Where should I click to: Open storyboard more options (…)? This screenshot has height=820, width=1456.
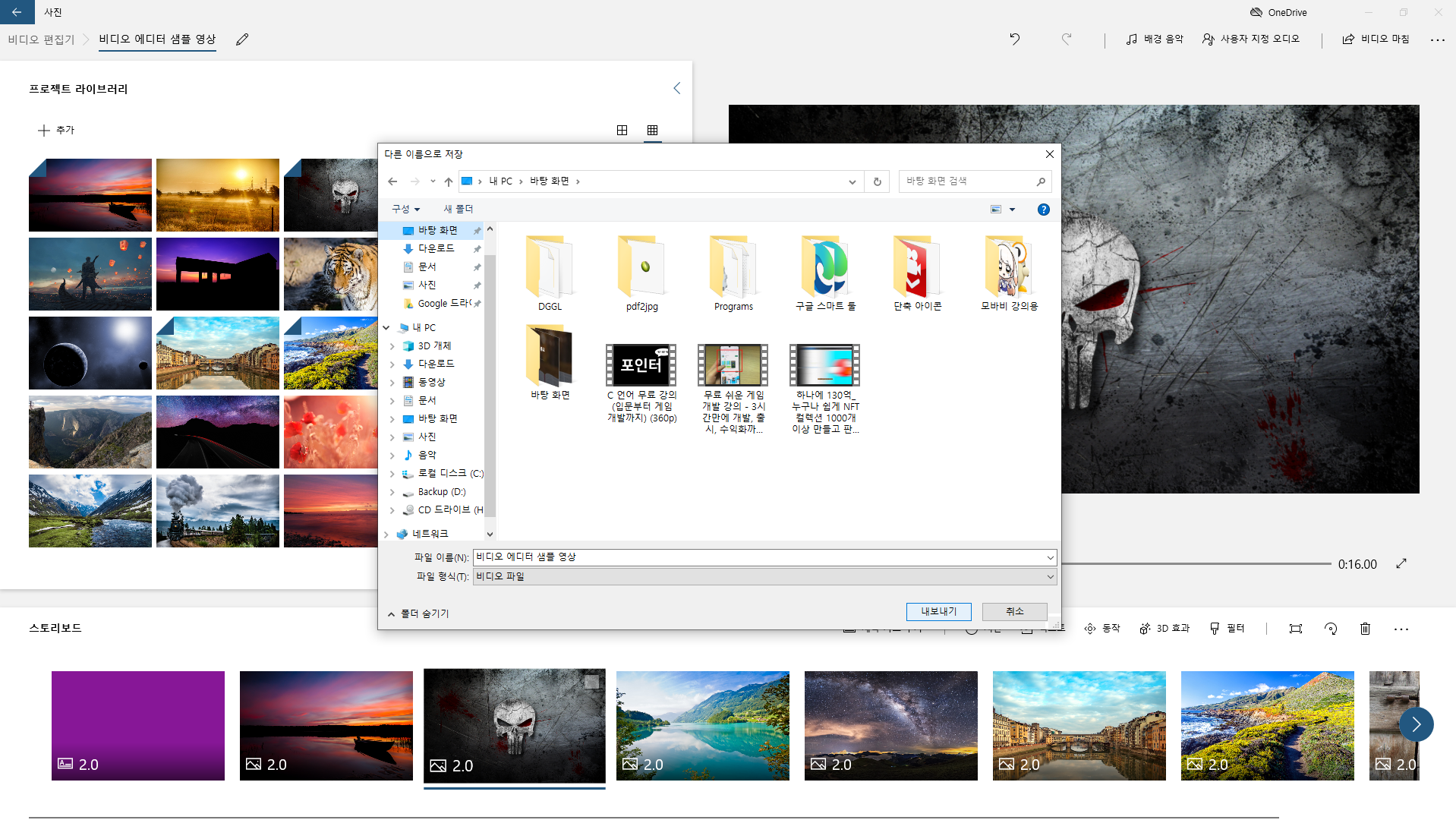point(1401,629)
